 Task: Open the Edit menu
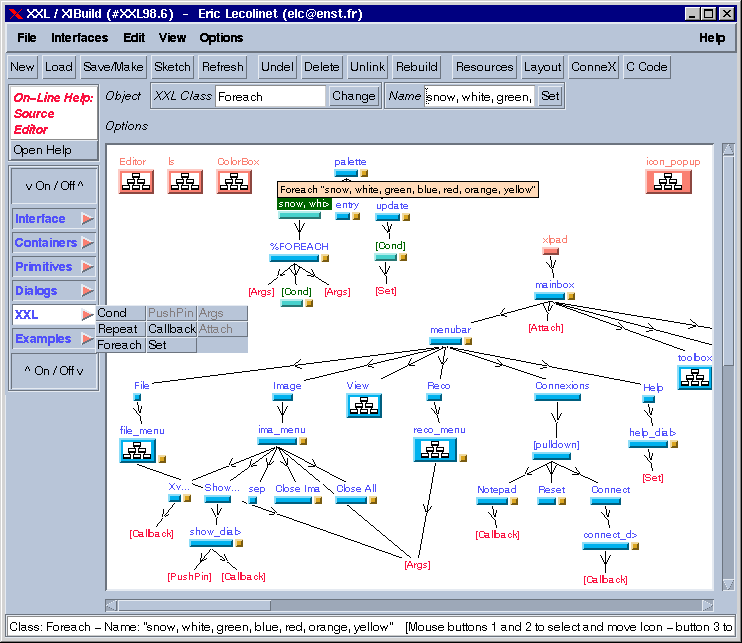[x=134, y=37]
